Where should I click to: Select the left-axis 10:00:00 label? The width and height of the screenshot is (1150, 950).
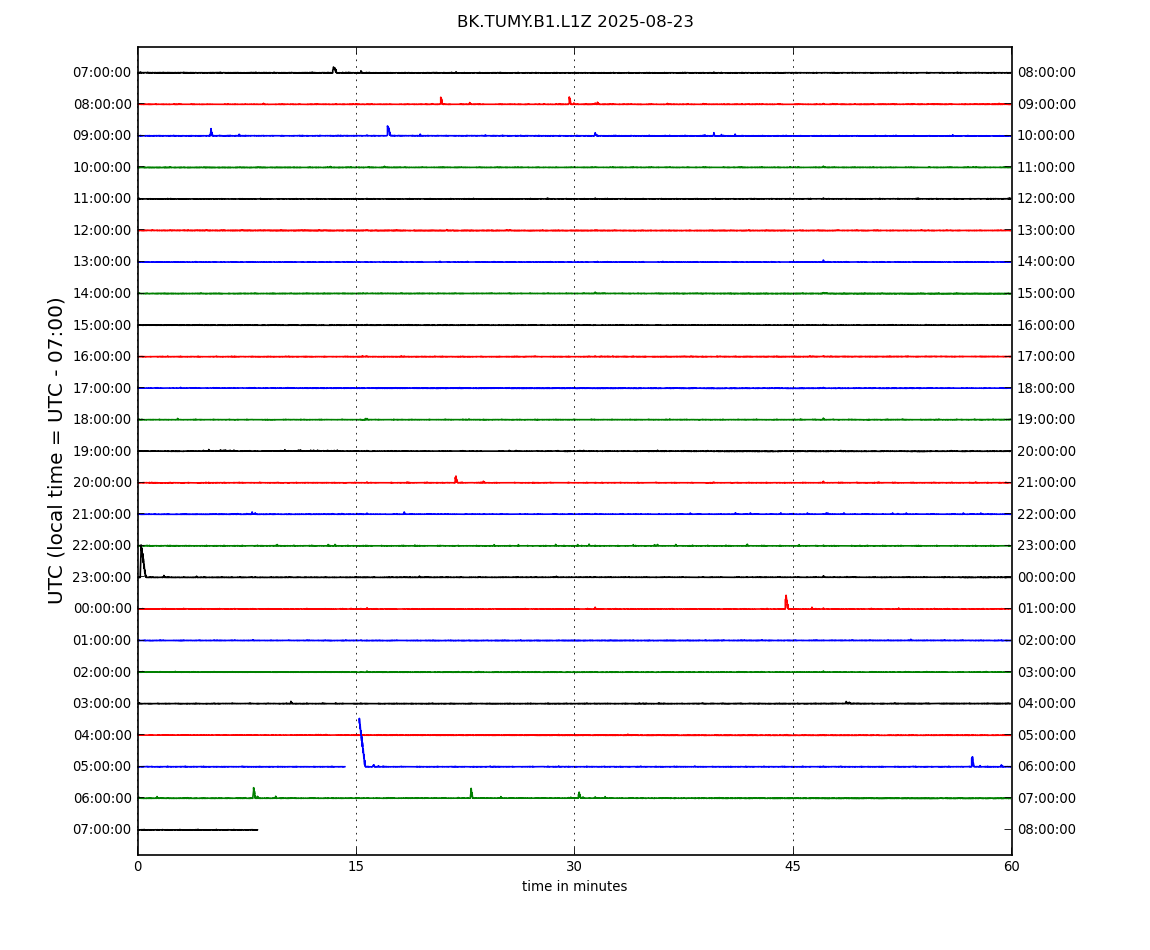(103, 167)
